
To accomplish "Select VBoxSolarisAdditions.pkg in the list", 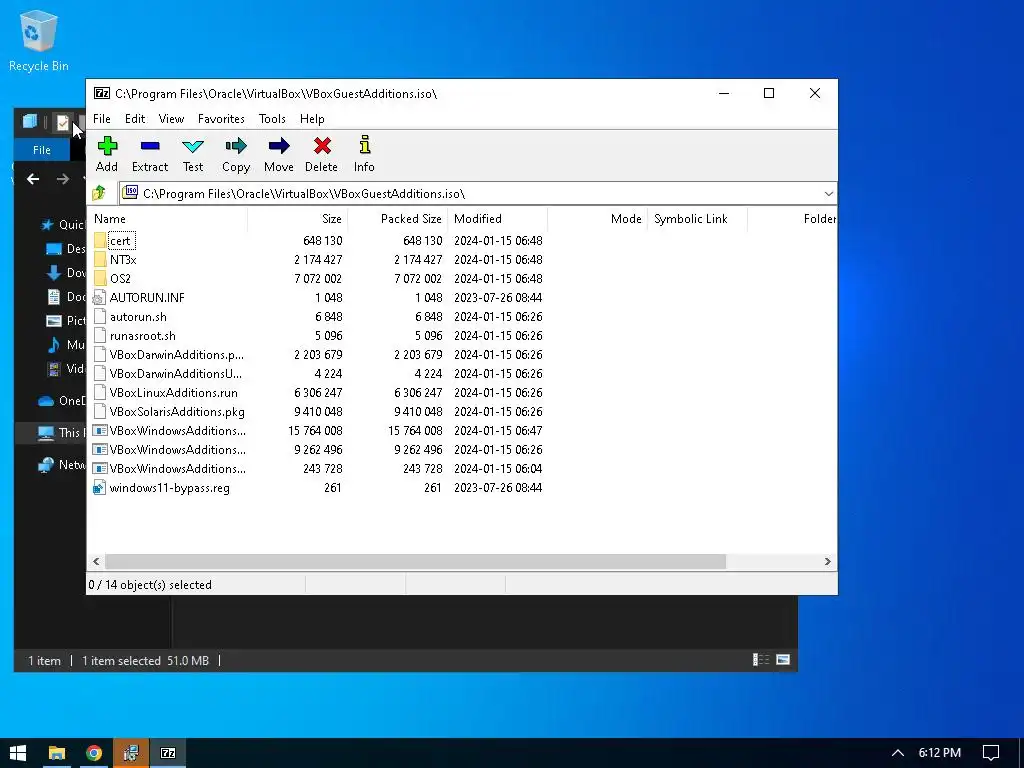I will pyautogui.click(x=177, y=411).
